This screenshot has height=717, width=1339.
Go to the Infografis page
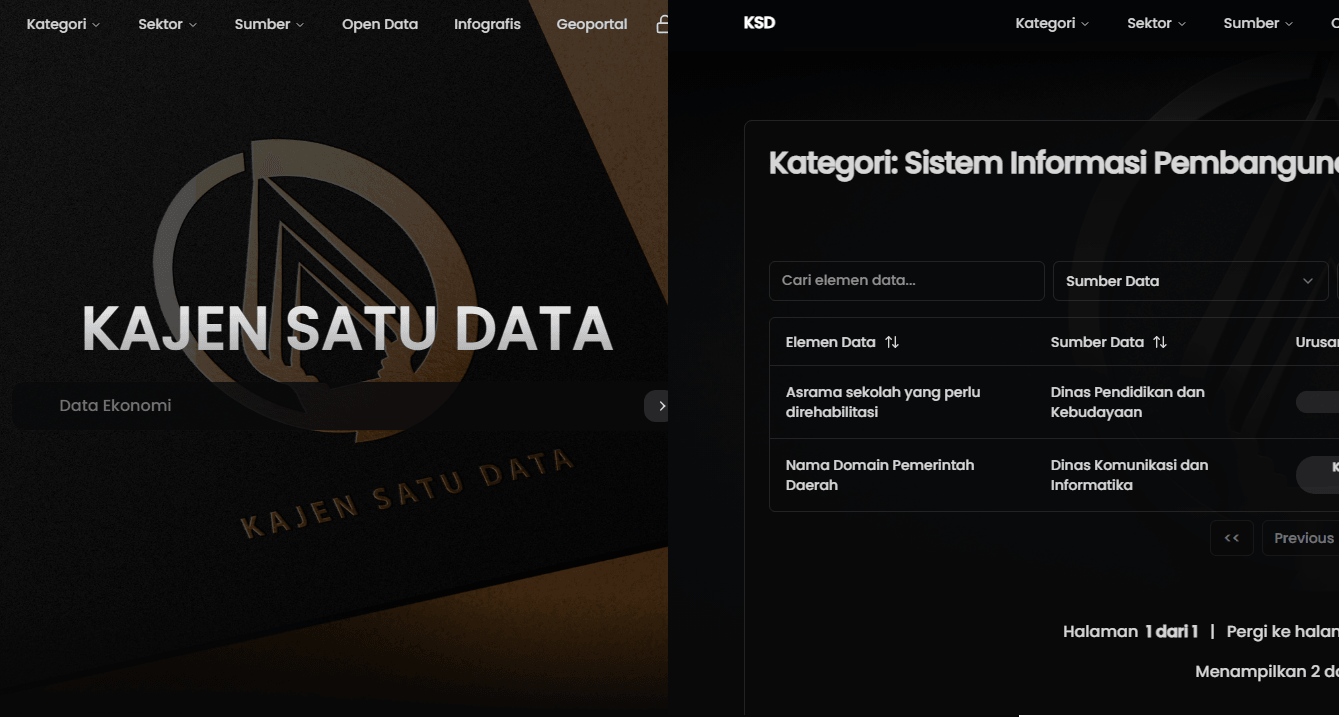tap(487, 24)
